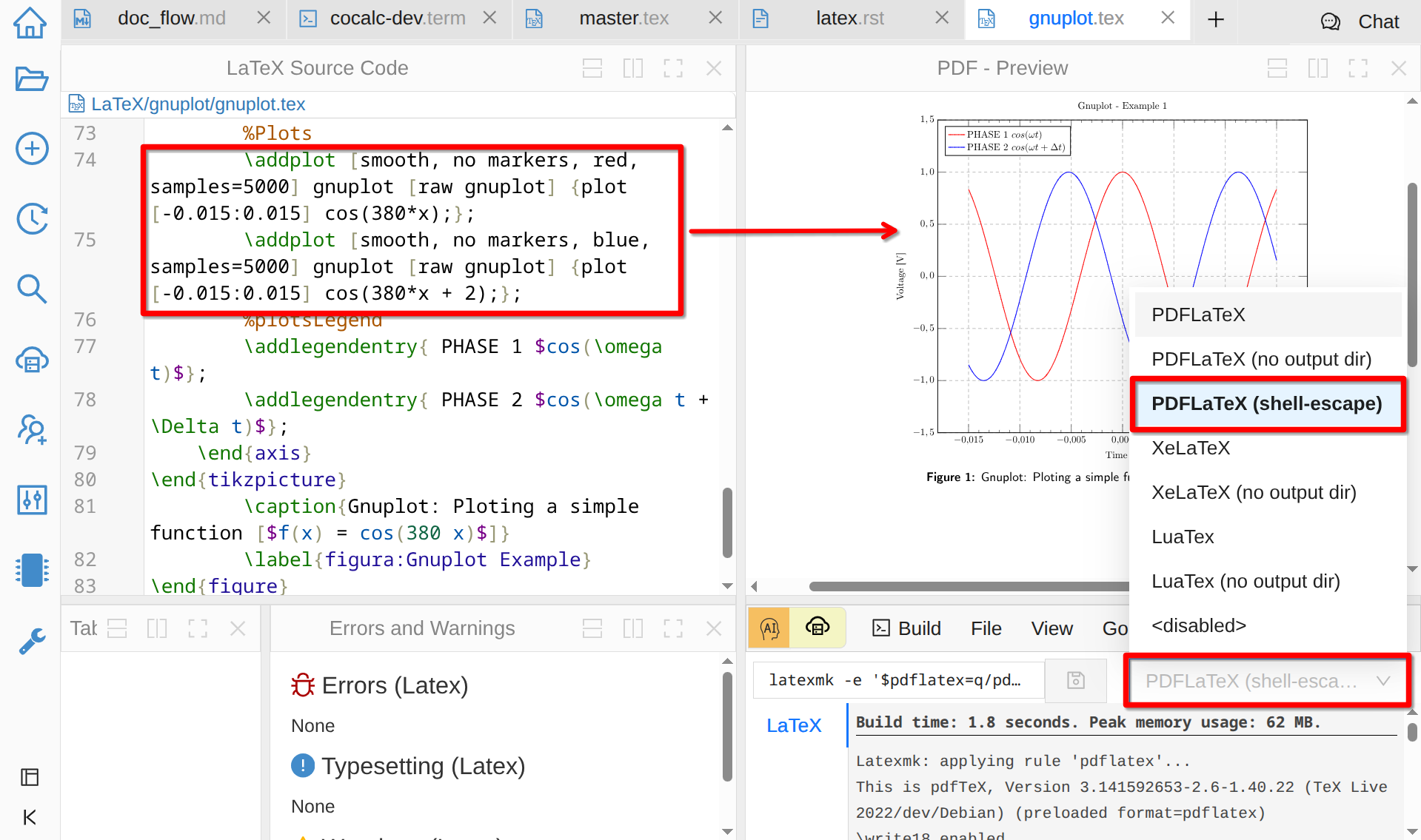This screenshot has width=1421, height=840.
Task: Click the save build command icon
Action: 1075,680
